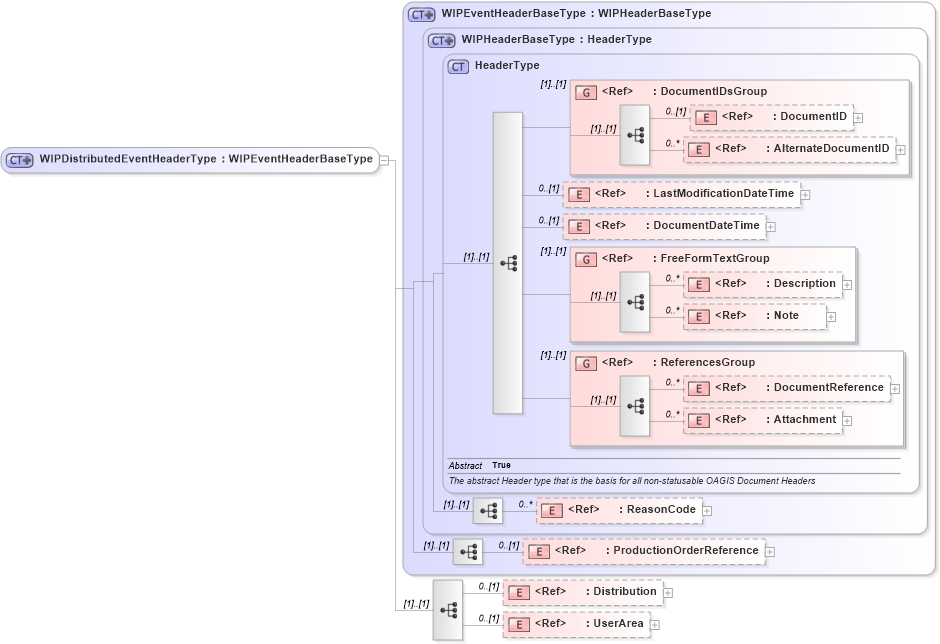Click the sequence compositor icon inside HeaderType
Screen dimensions: 940x644
pos(510,262)
